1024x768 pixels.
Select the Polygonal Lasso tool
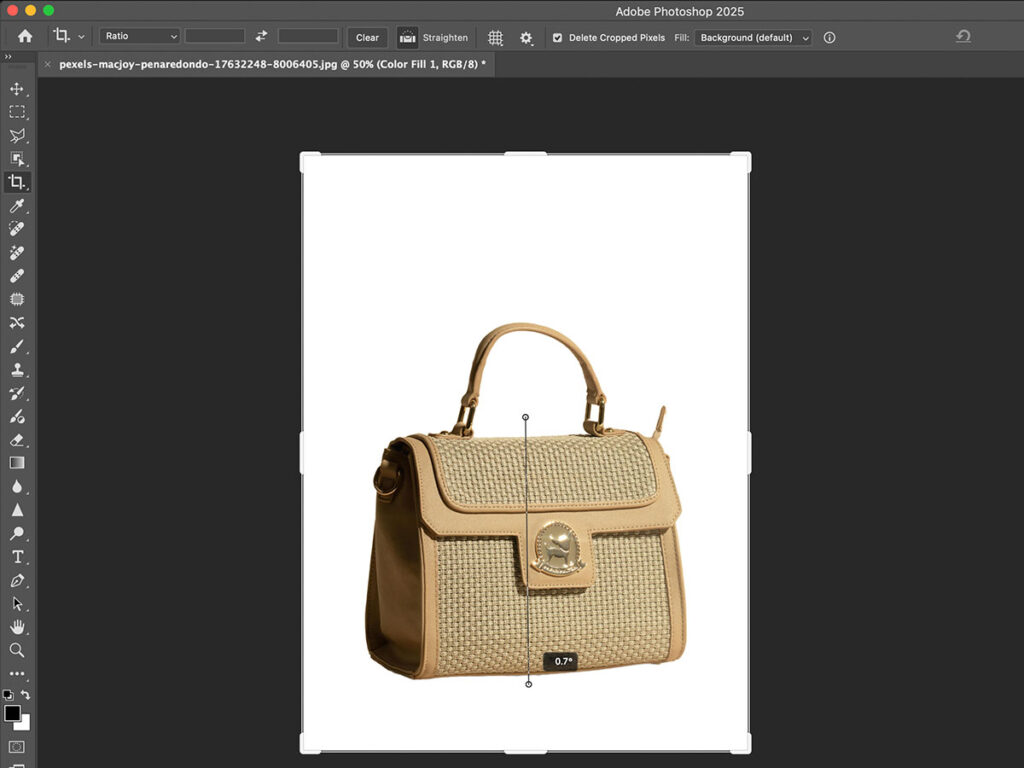click(17, 135)
